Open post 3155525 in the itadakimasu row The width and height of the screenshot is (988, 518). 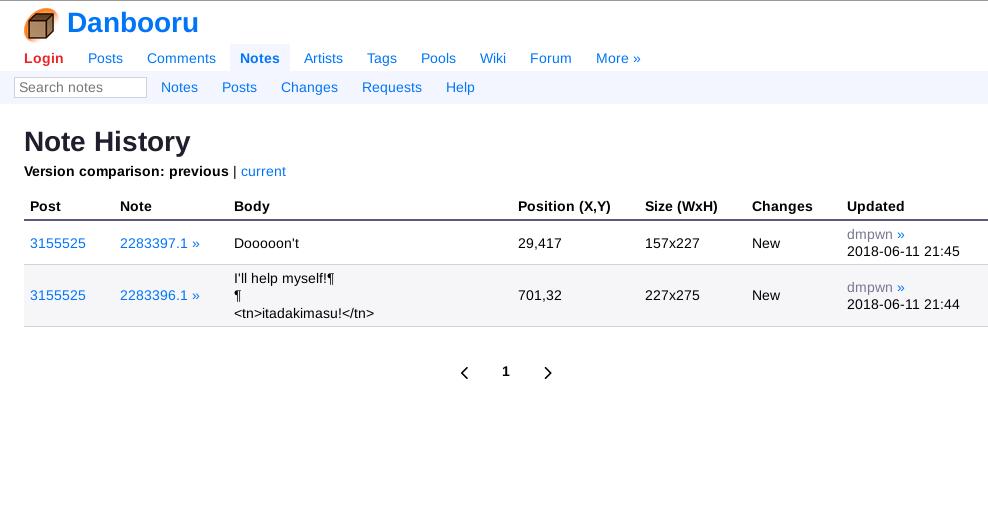point(58,296)
